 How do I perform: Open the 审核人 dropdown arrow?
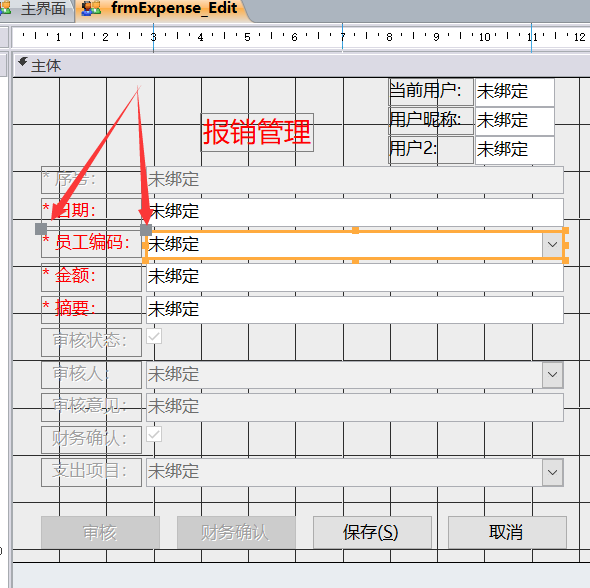pyautogui.click(x=552, y=375)
